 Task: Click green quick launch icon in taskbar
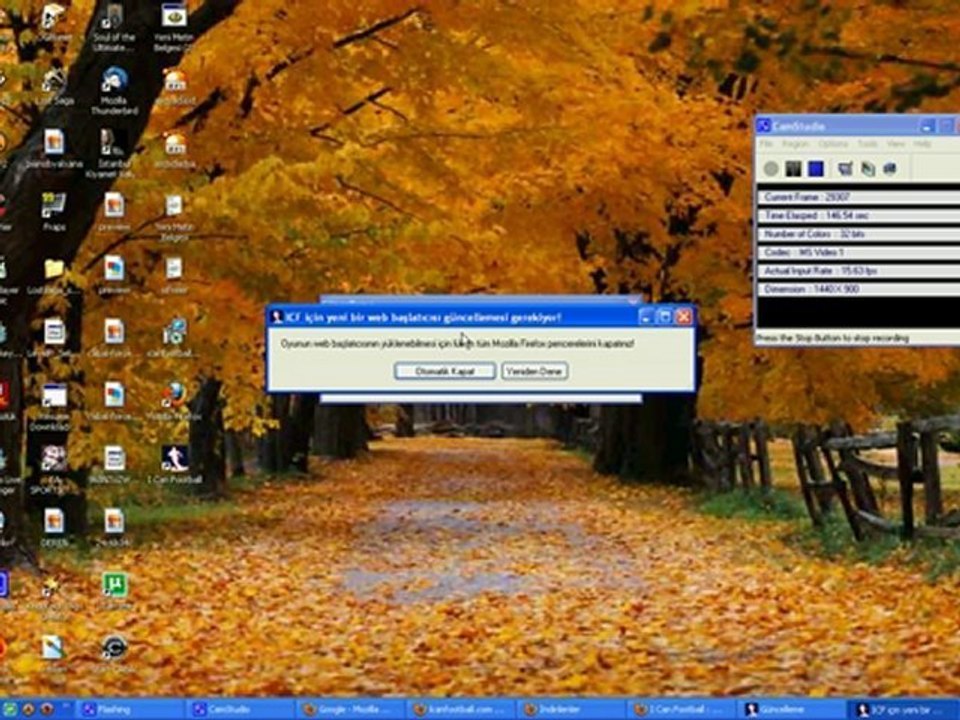[10, 710]
